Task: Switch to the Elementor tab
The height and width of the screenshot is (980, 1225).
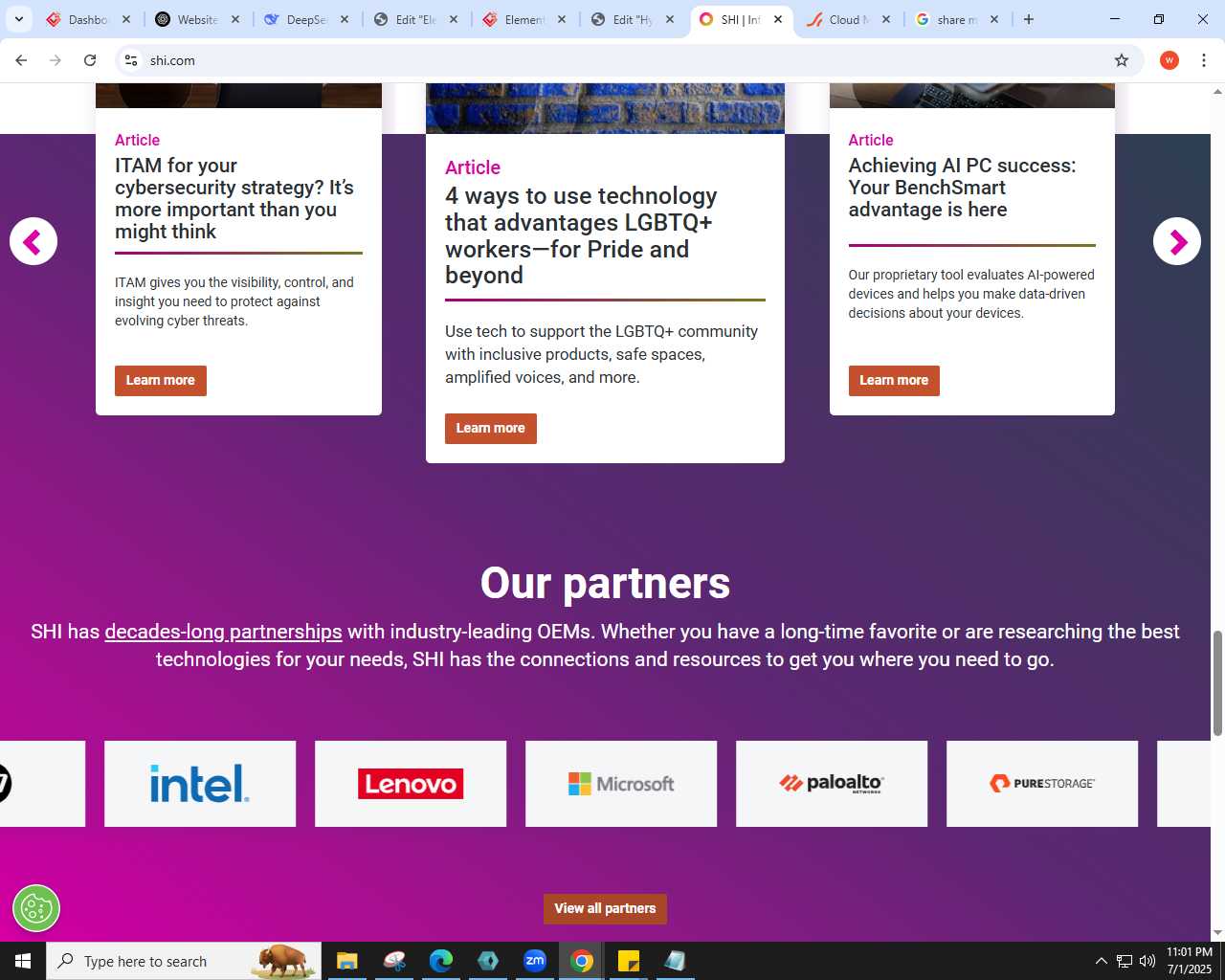Action: click(x=523, y=19)
